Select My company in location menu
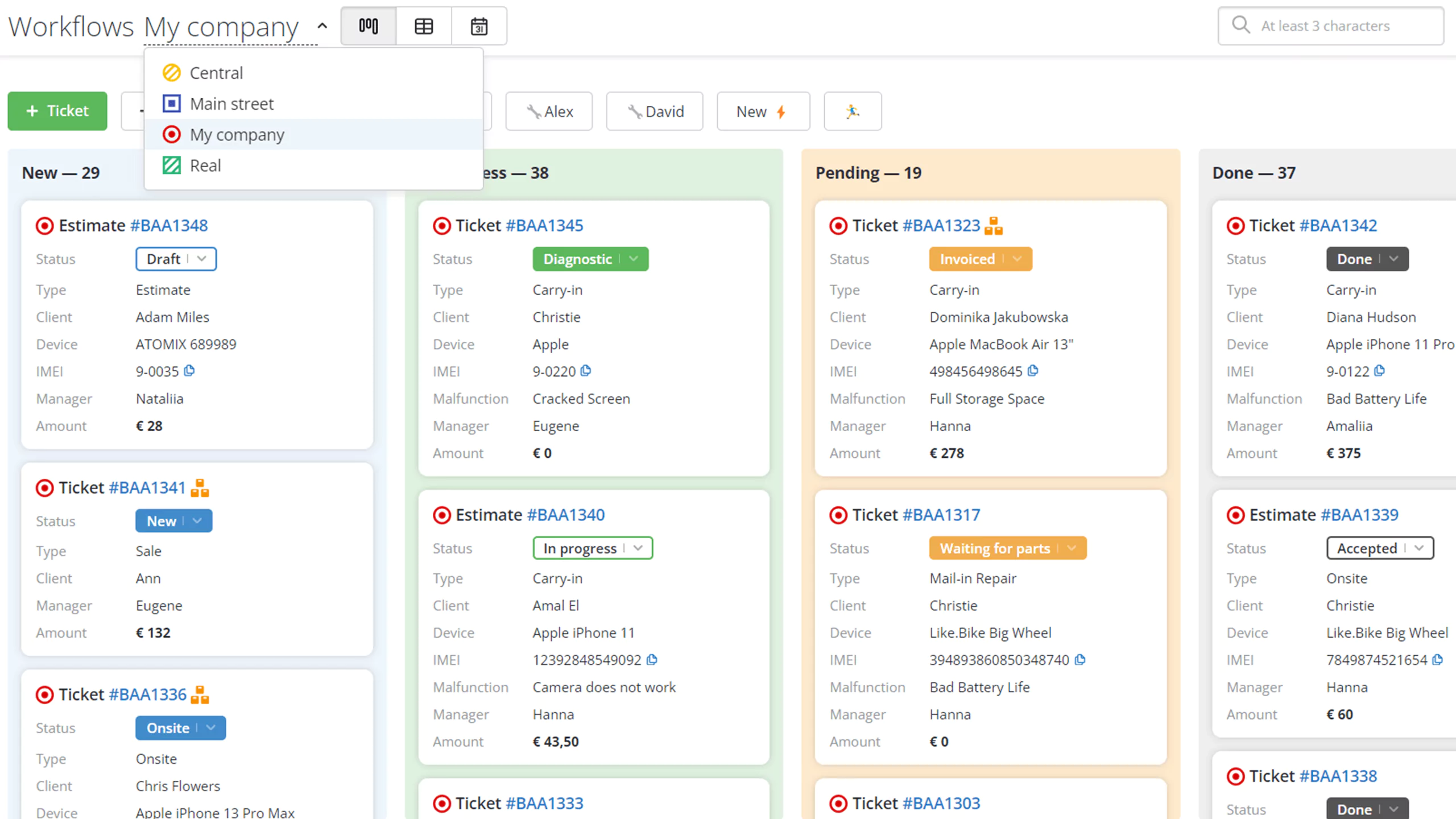The width and height of the screenshot is (1456, 819). coord(314,135)
